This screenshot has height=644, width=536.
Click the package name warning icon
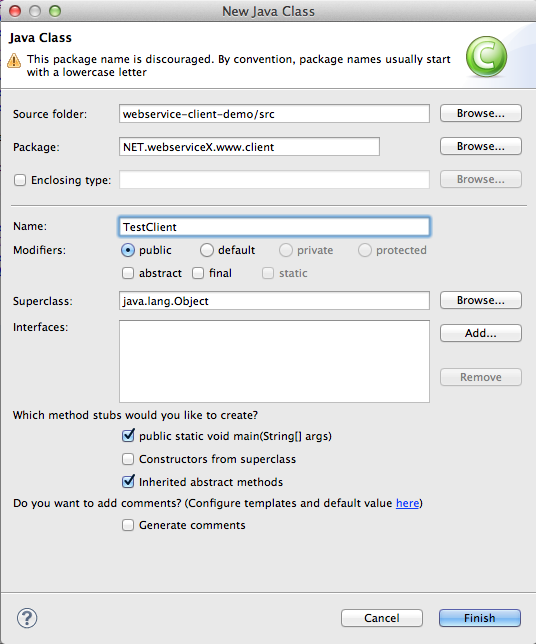click(14, 60)
